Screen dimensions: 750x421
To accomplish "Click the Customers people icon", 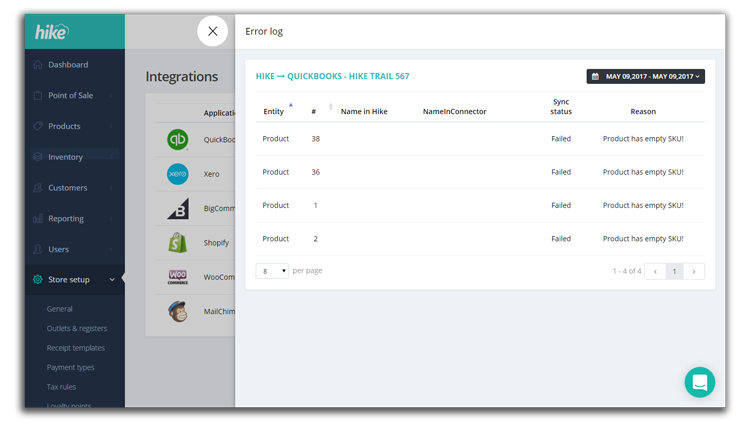I will click(x=38, y=188).
